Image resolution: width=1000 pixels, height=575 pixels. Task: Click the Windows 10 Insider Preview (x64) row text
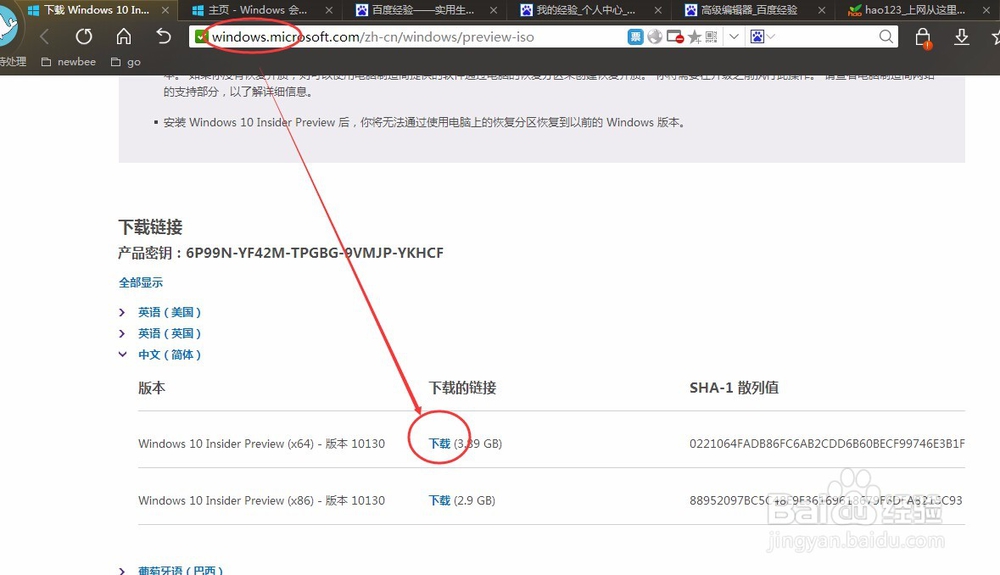coord(261,444)
